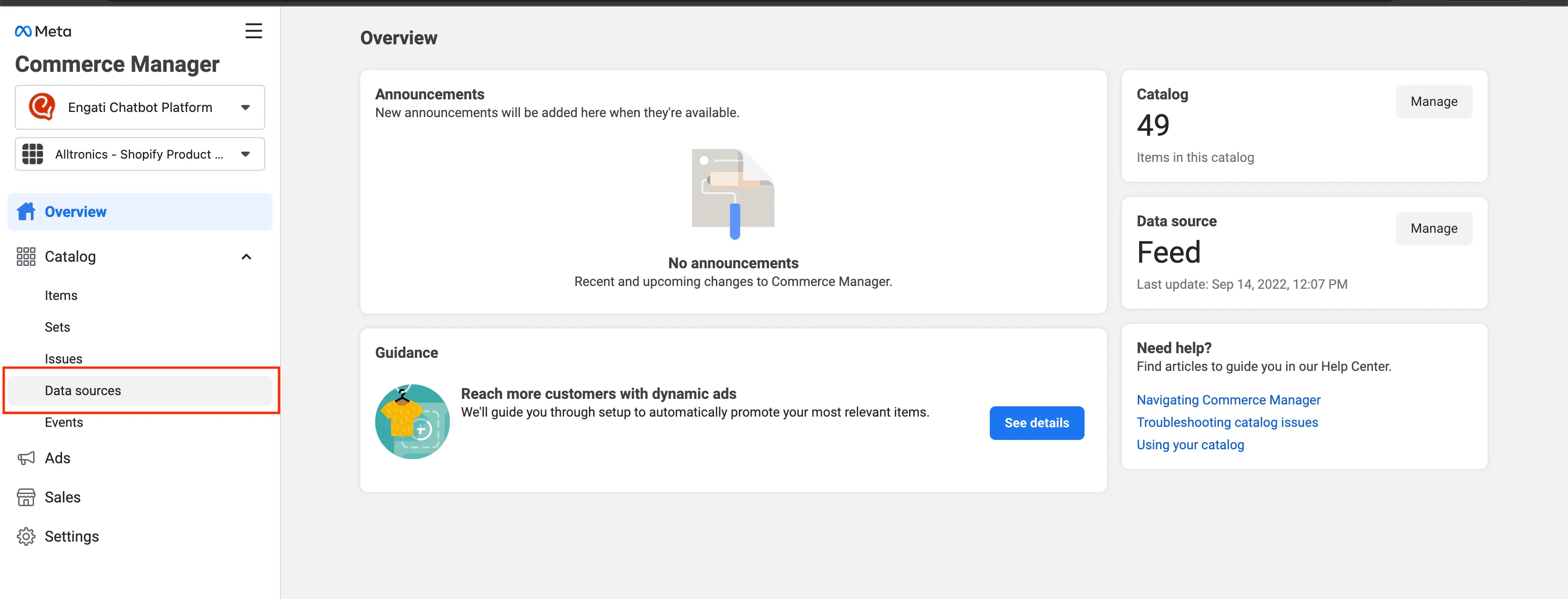
Task: Click Manage on the Catalog card
Action: coord(1434,102)
